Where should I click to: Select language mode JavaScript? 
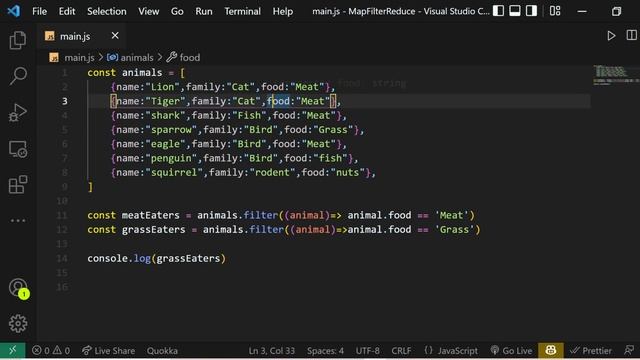click(451, 351)
